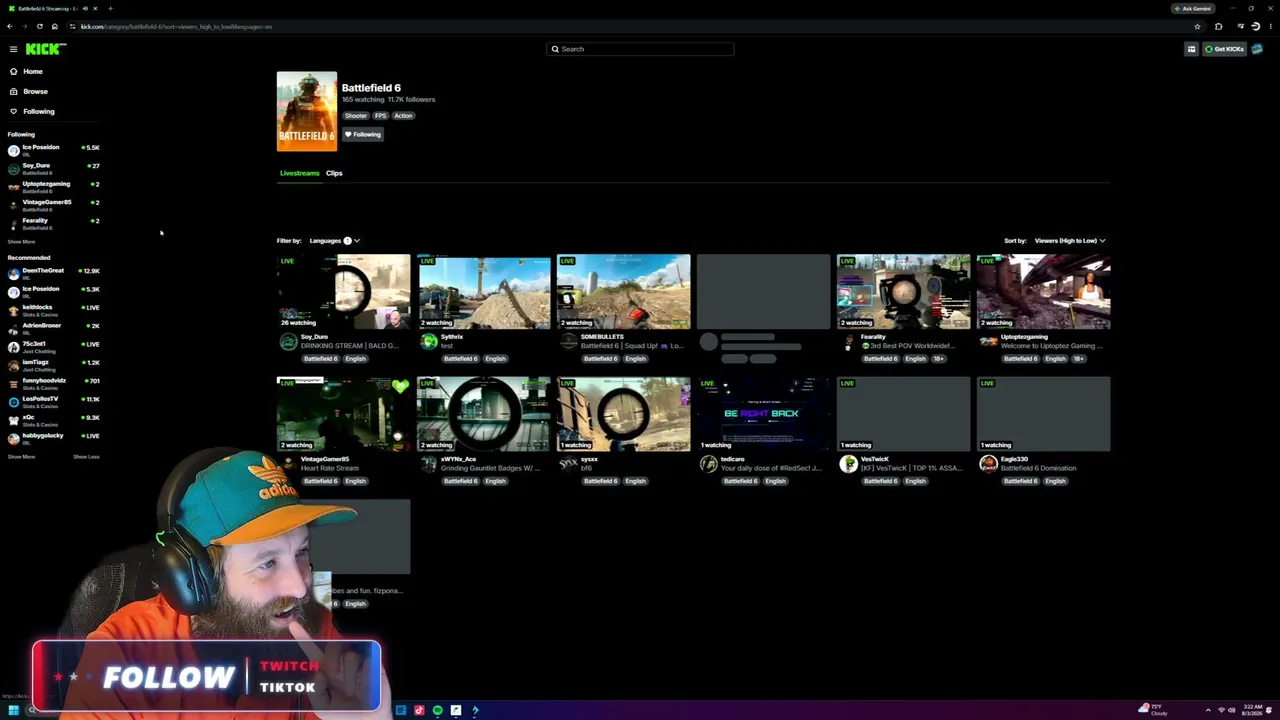Open a new browser tab
The image size is (1280, 720).
(110, 8)
